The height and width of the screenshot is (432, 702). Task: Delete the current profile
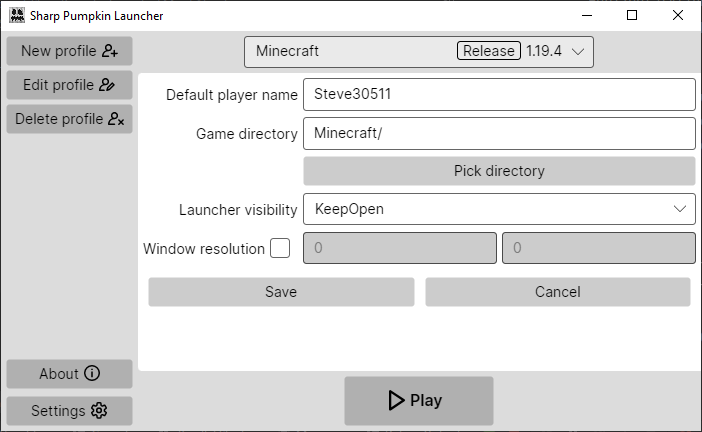(x=69, y=119)
